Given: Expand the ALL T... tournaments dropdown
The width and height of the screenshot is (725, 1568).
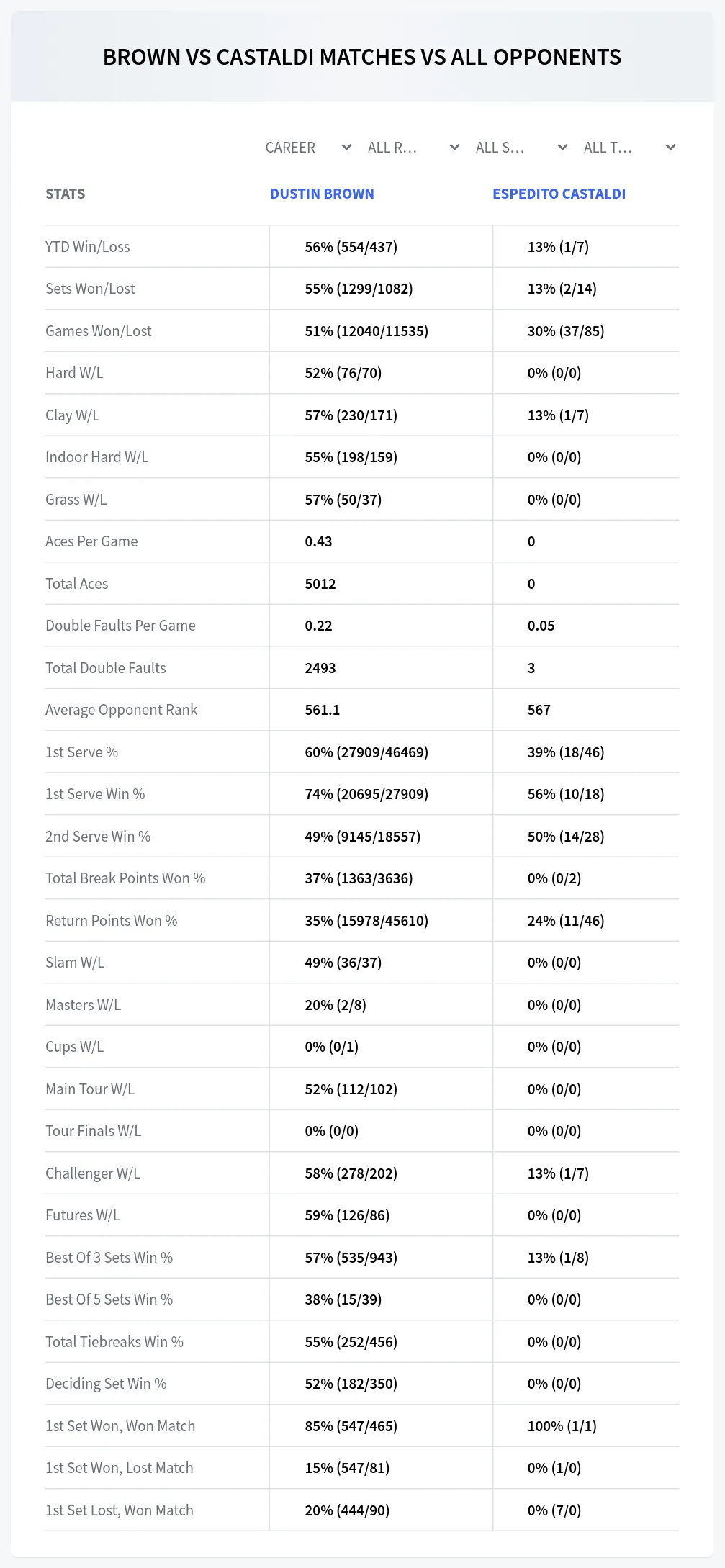Looking at the screenshot, I should point(629,148).
